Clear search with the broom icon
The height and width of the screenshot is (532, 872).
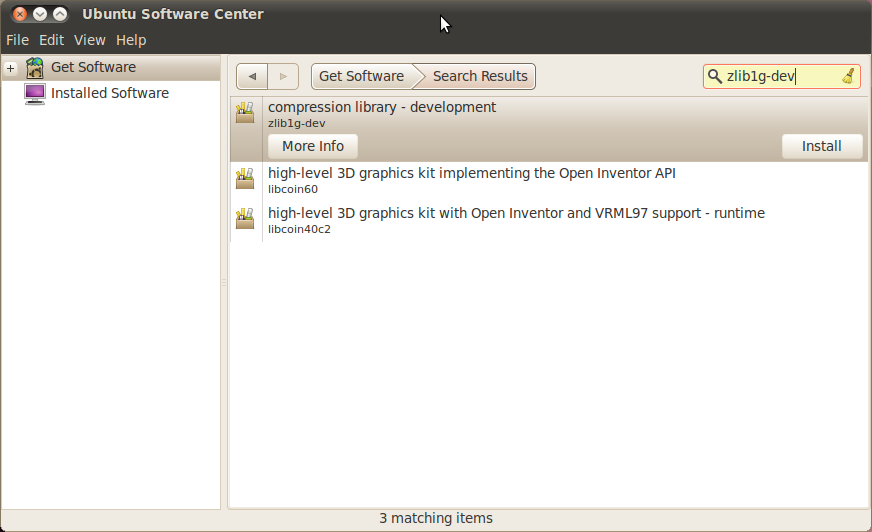click(848, 76)
